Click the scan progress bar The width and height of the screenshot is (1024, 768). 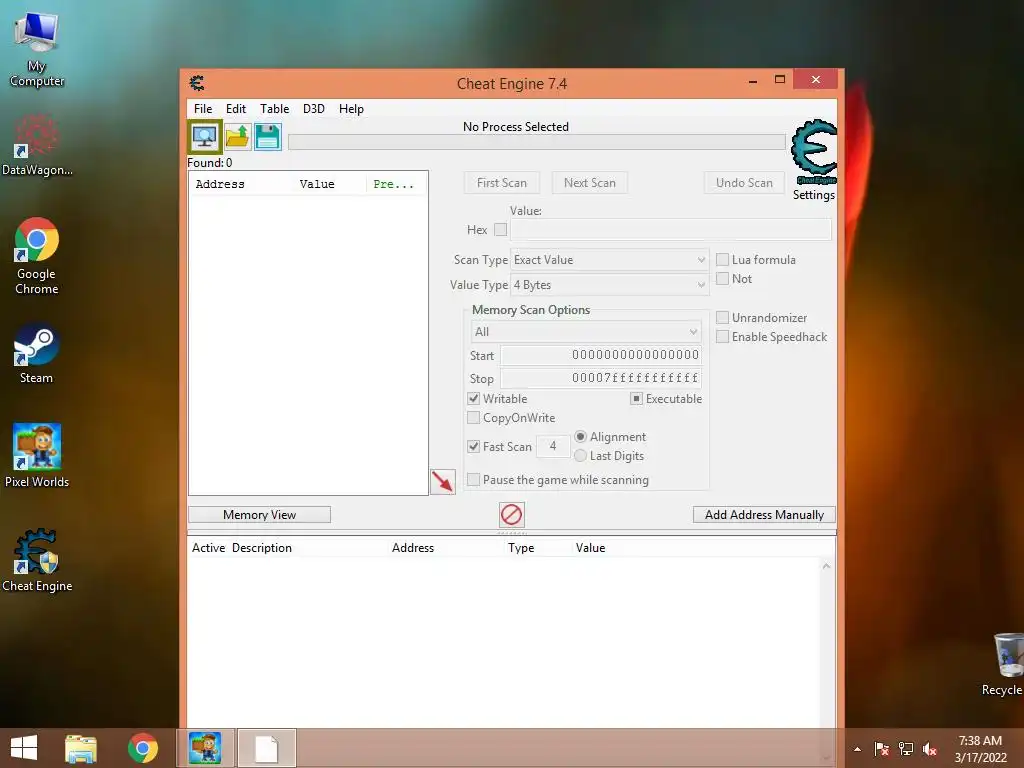pos(537,142)
